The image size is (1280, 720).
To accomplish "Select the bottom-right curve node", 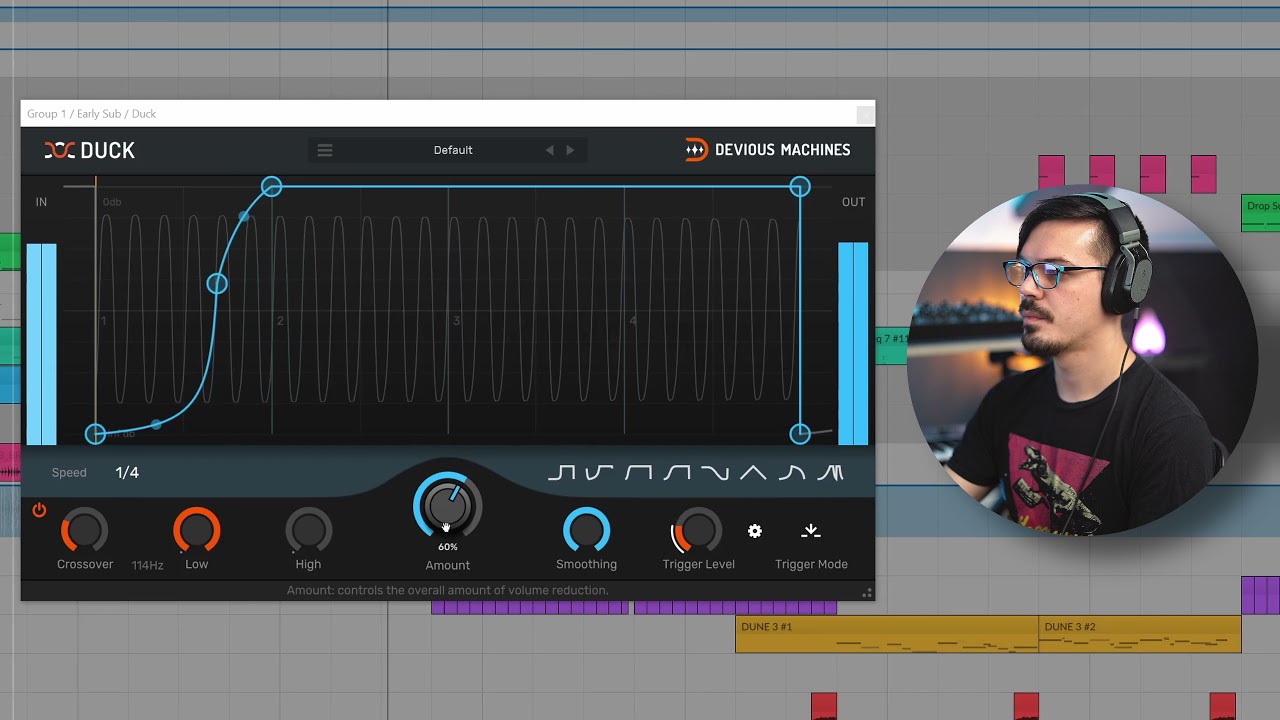I will pos(800,434).
